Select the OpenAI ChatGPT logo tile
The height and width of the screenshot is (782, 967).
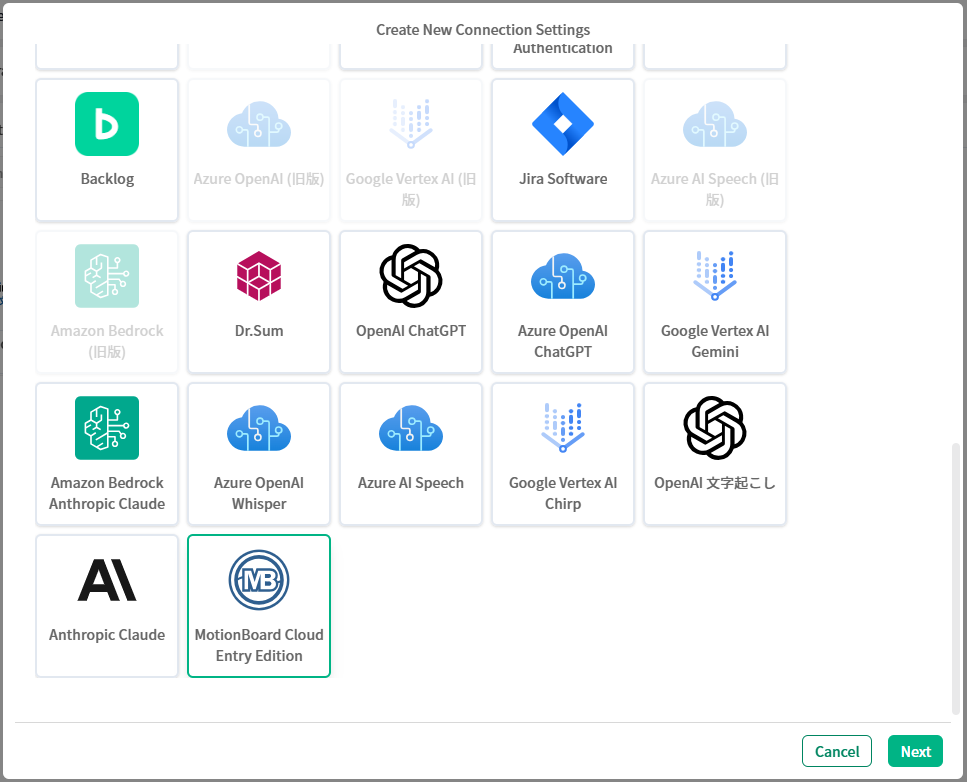[x=411, y=277]
